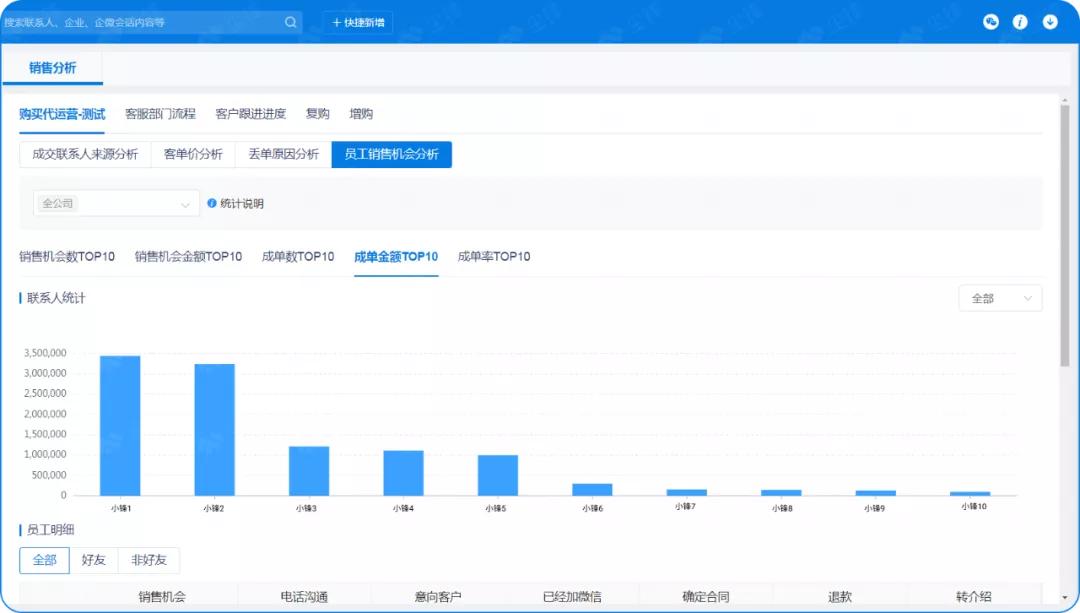Open the 复购 tab
This screenshot has width=1080, height=613.
tap(318, 114)
